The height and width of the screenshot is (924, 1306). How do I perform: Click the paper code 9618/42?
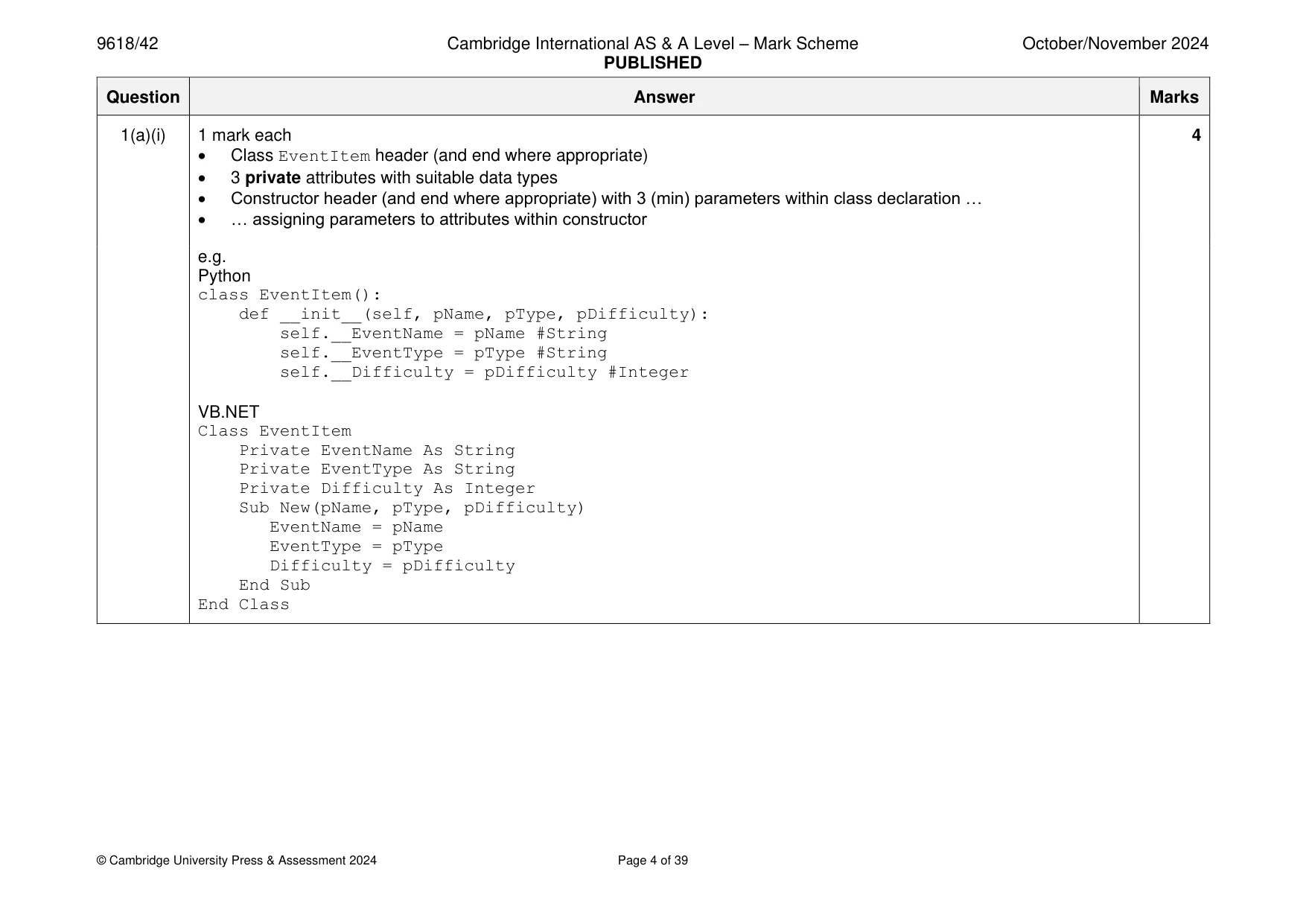(x=127, y=44)
